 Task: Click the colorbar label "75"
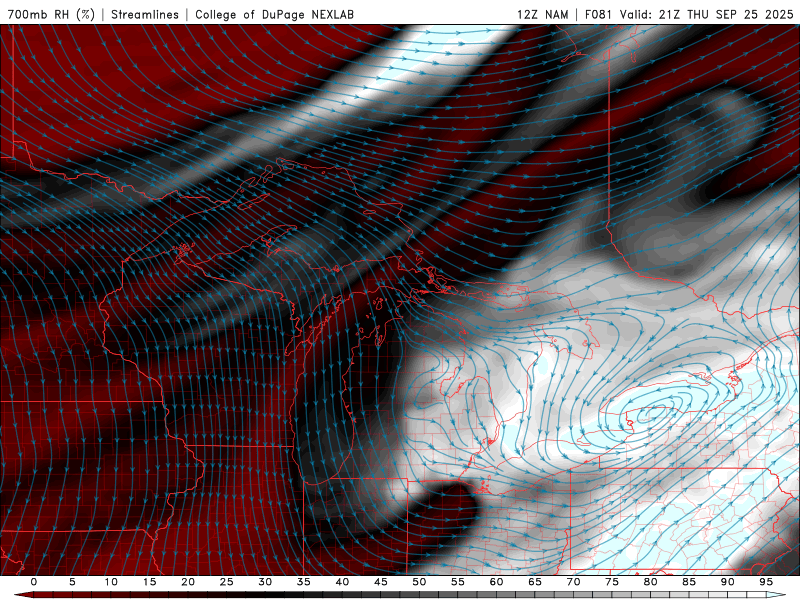click(612, 582)
